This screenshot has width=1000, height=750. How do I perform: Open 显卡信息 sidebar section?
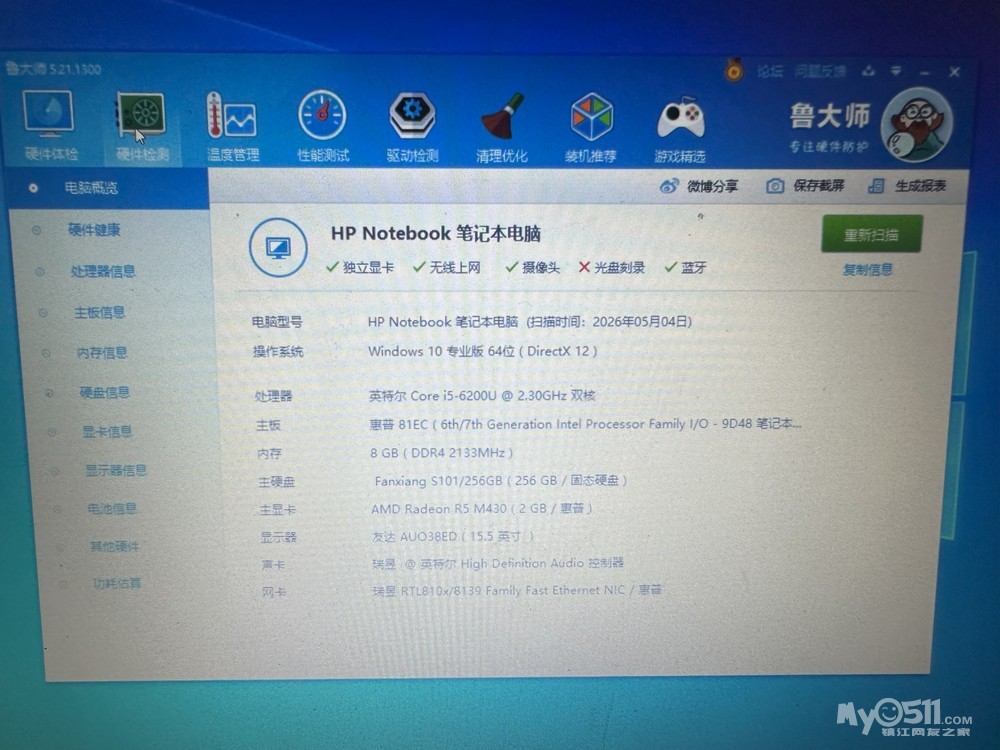(107, 432)
